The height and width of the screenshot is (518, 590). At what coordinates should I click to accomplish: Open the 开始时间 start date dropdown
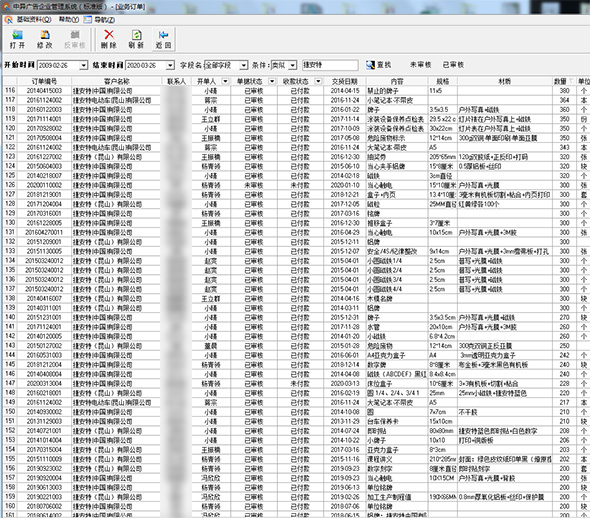pyautogui.click(x=84, y=65)
